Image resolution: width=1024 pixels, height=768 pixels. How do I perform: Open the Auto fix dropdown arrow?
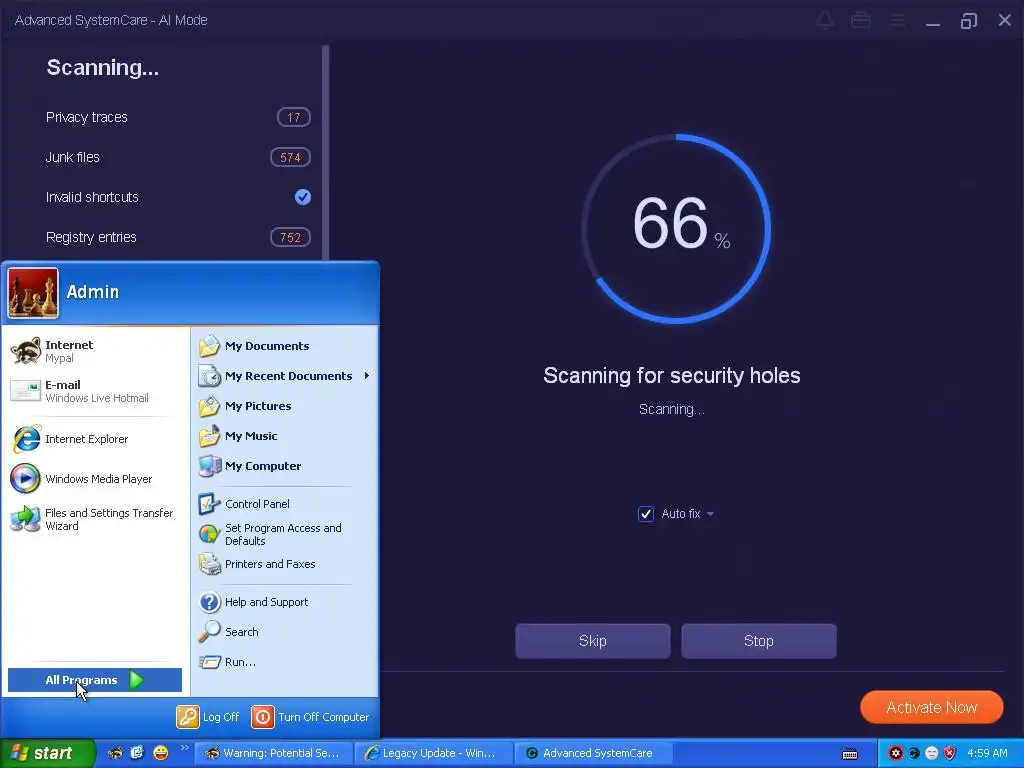(711, 514)
